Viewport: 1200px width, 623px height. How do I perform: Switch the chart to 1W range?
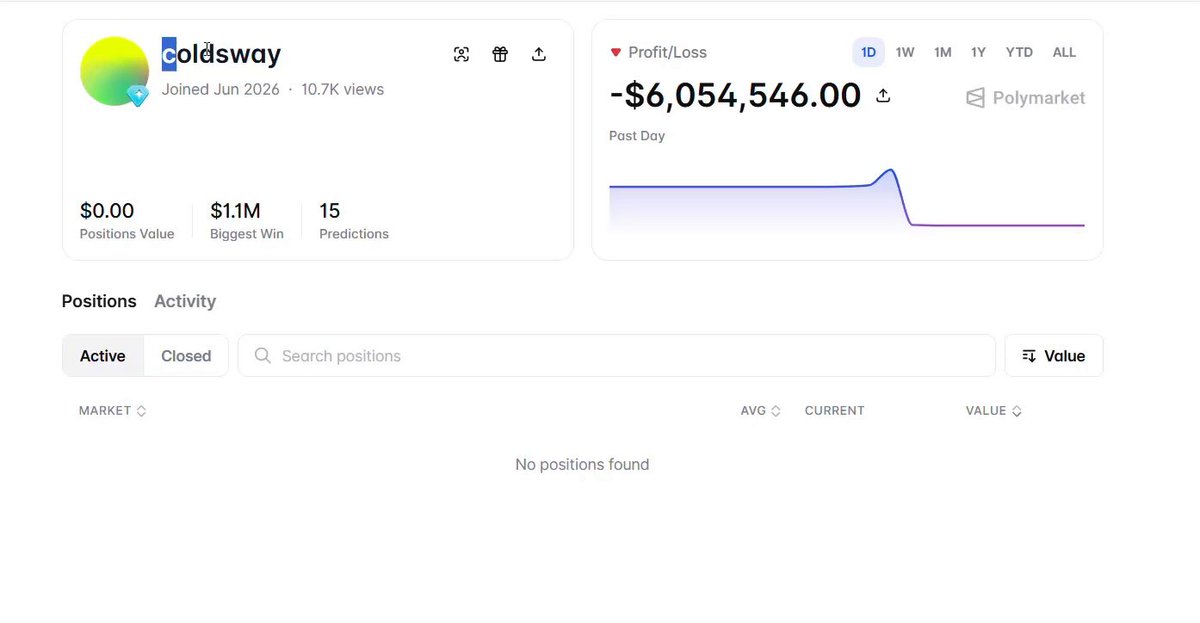(905, 52)
